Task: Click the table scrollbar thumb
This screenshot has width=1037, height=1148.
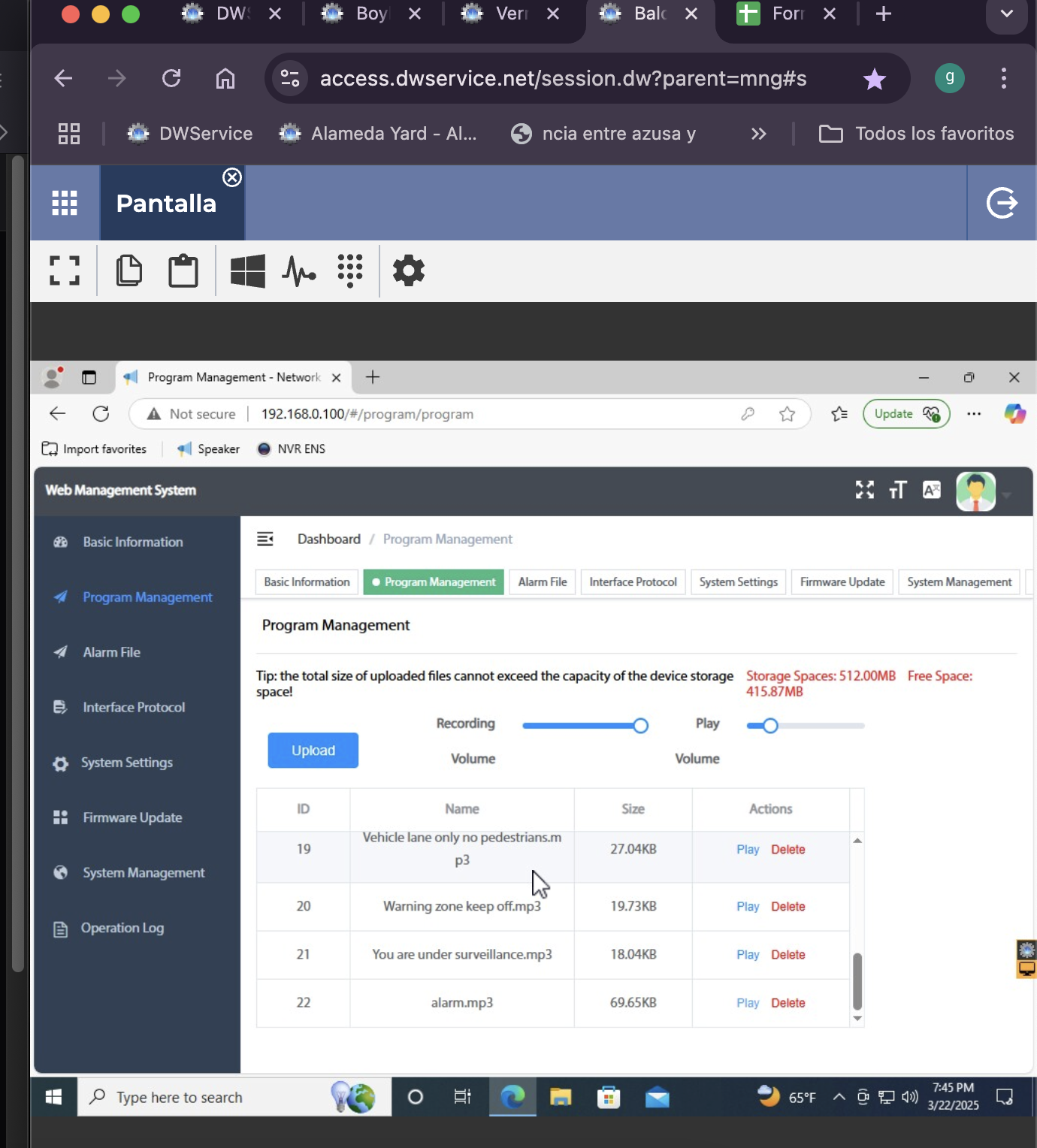Action: coord(857,981)
